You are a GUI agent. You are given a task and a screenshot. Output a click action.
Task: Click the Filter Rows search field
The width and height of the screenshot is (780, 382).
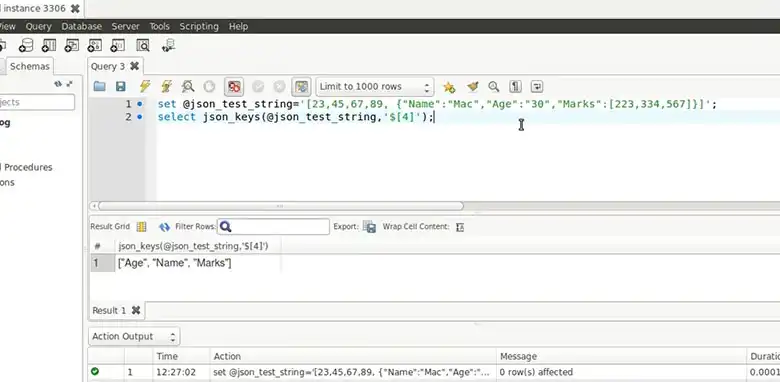click(x=274, y=227)
